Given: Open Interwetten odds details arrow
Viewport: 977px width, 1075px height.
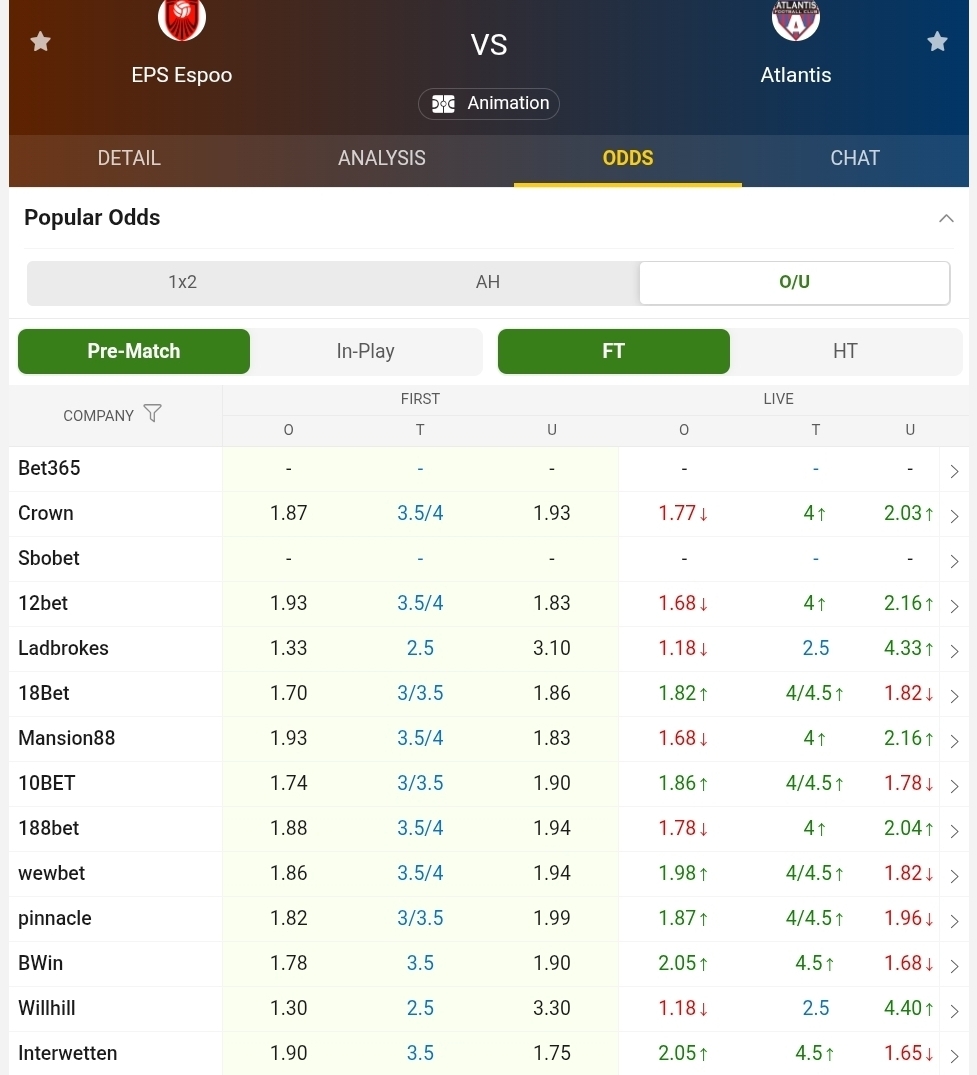Looking at the screenshot, I should [954, 1056].
